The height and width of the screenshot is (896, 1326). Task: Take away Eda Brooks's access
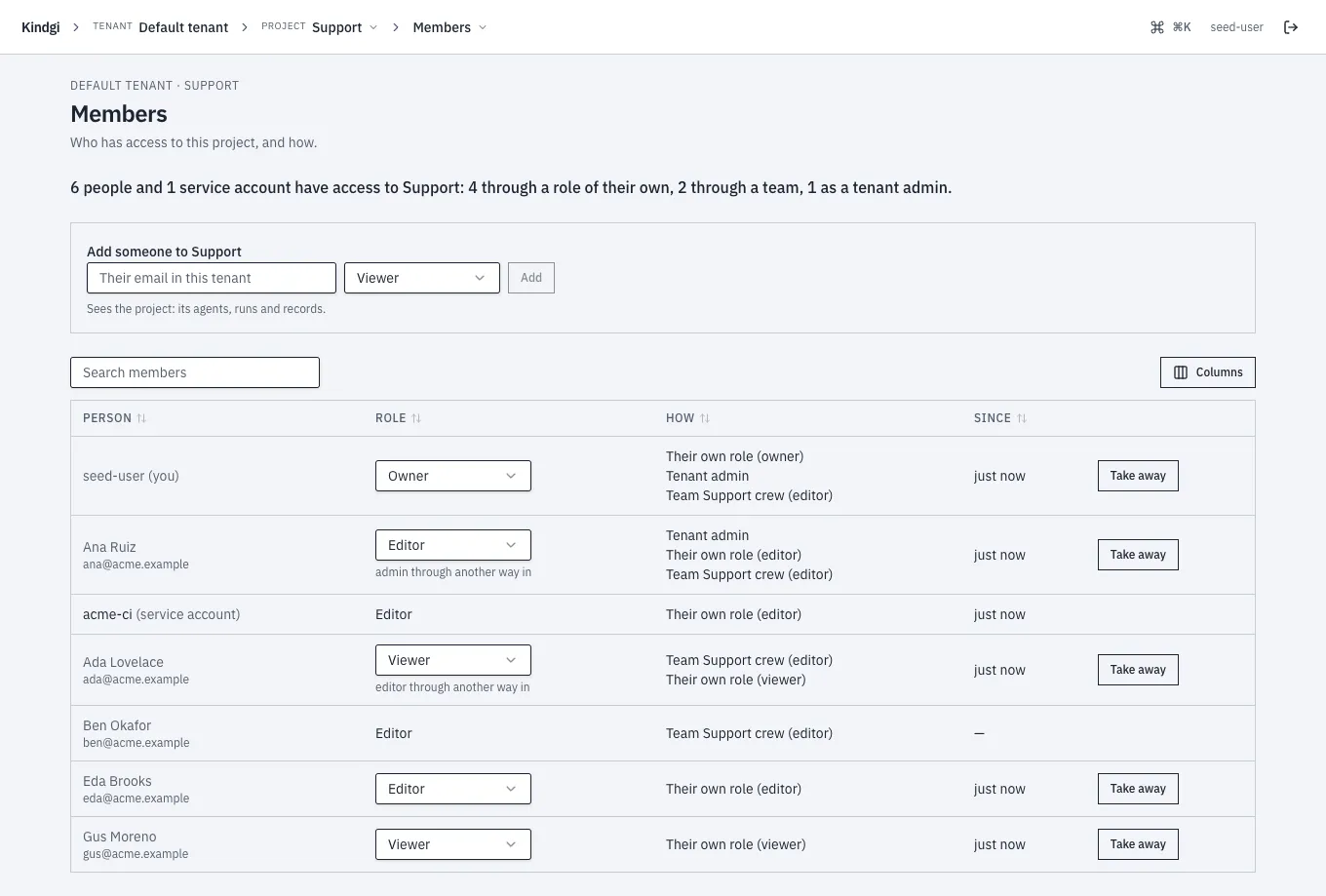[x=1138, y=789]
